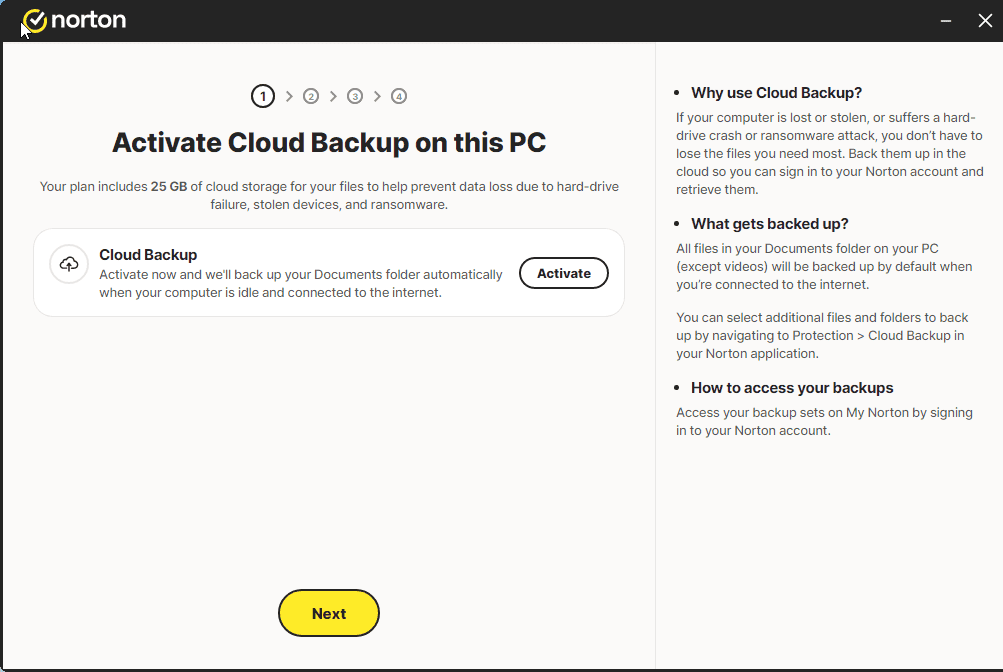Click chevron between steps 3 and 4
The image size is (1003, 672).
[x=377, y=96]
